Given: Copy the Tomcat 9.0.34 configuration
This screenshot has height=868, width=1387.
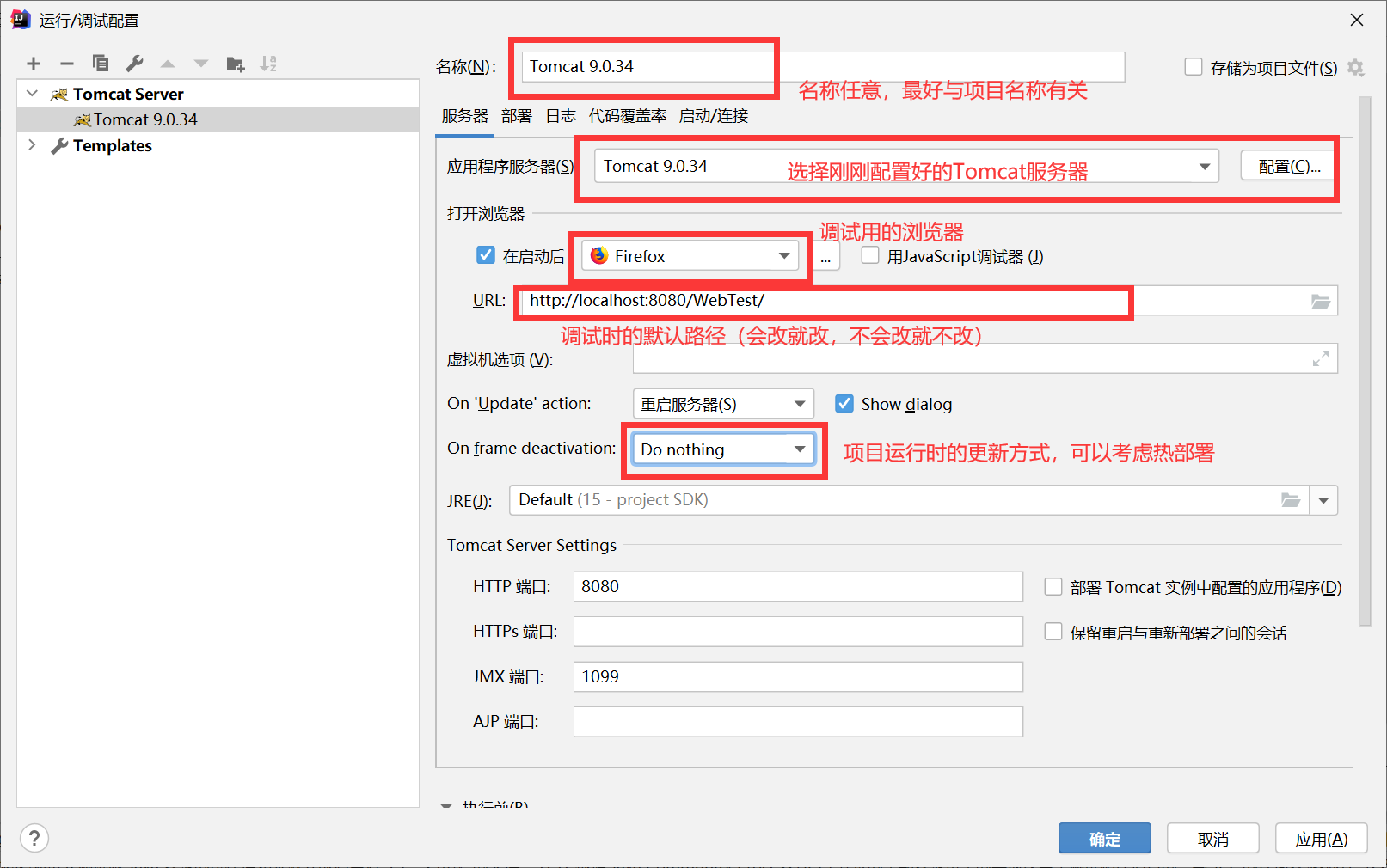Looking at the screenshot, I should point(100,63).
